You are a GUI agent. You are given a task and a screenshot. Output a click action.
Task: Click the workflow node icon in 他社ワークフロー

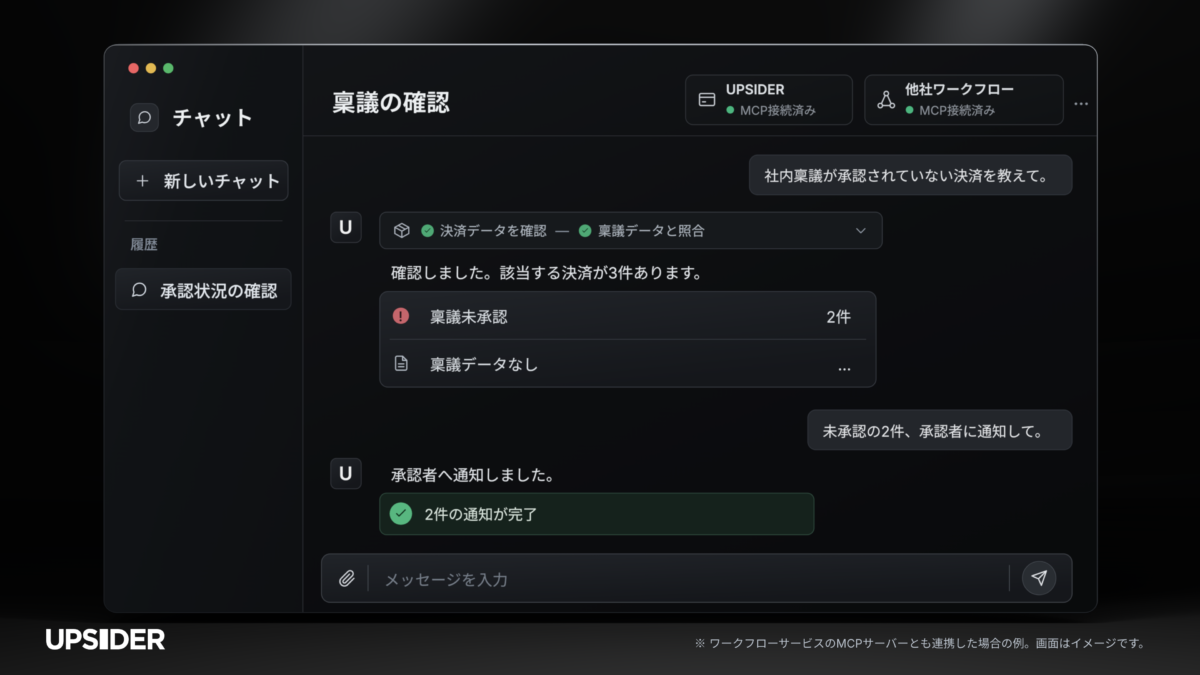click(x=886, y=100)
